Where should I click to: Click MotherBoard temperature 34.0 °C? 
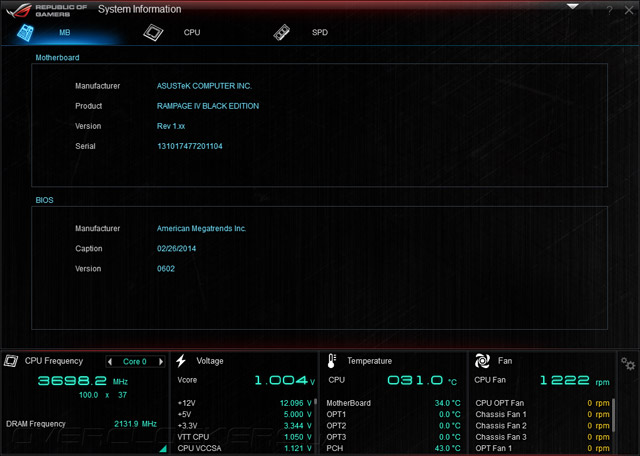(x=447, y=403)
